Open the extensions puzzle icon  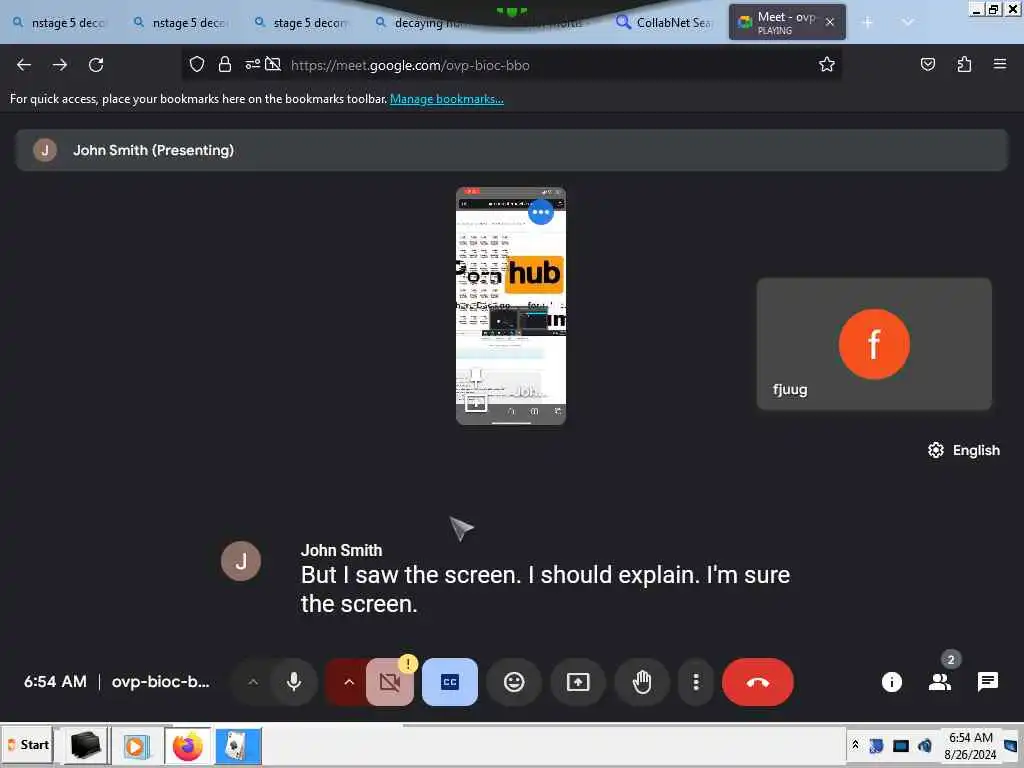pos(964,65)
